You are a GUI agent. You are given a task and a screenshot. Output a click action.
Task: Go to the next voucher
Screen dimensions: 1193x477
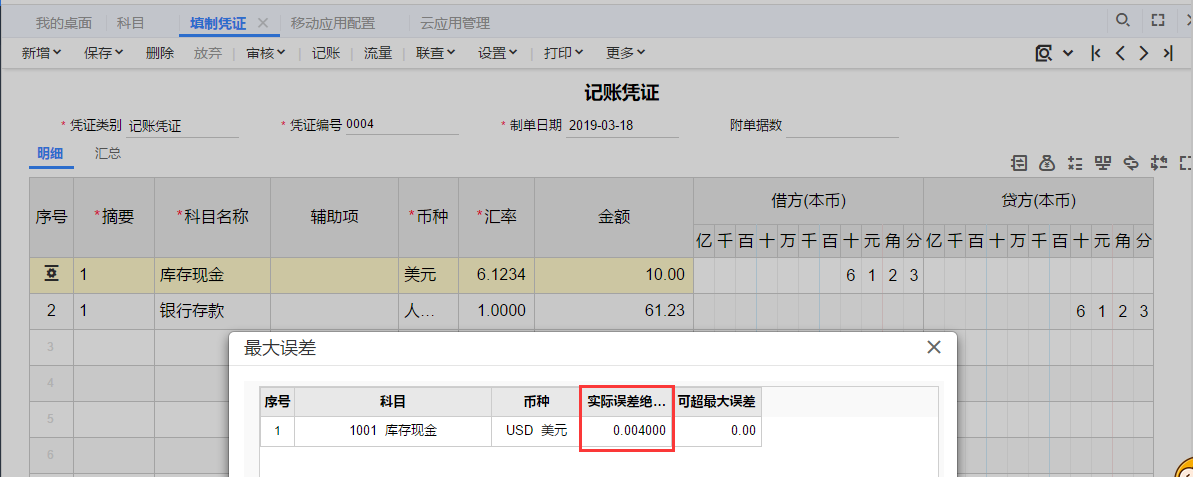(x=1144, y=53)
